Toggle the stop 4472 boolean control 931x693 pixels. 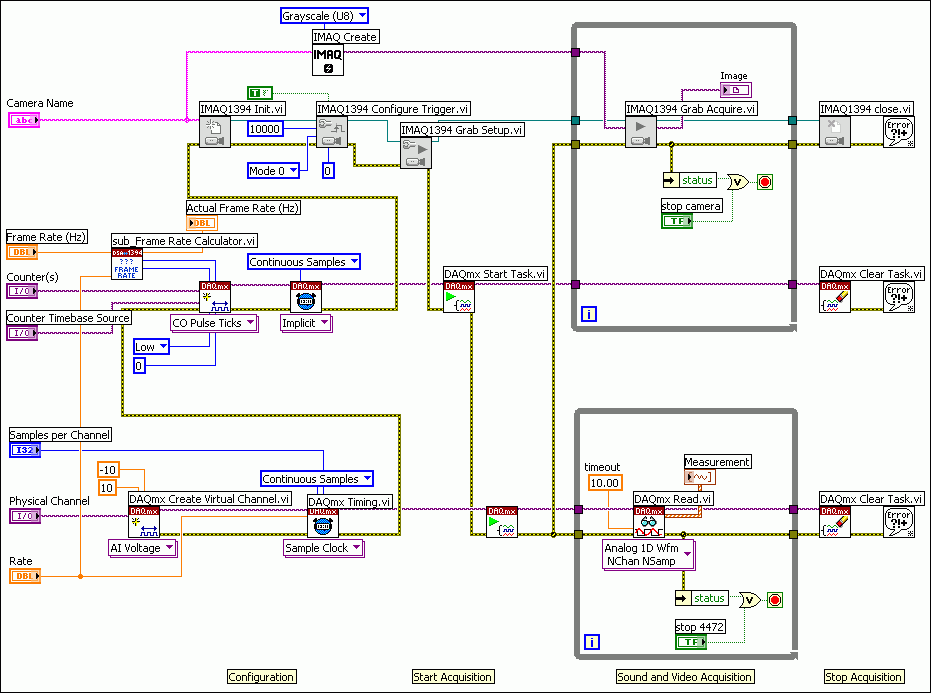point(690,641)
